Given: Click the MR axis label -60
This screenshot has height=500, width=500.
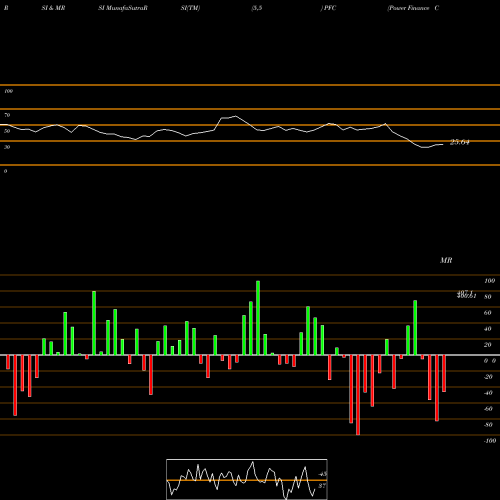Looking at the screenshot, I should (x=488, y=409).
